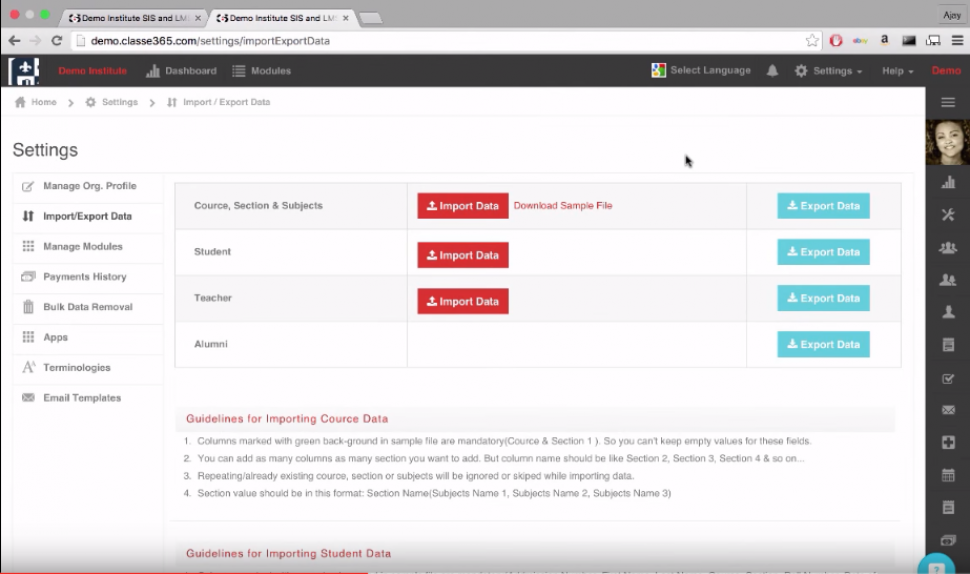Screen dimensions: 970x574
Task: Open the Modules menu
Action: 261,71
